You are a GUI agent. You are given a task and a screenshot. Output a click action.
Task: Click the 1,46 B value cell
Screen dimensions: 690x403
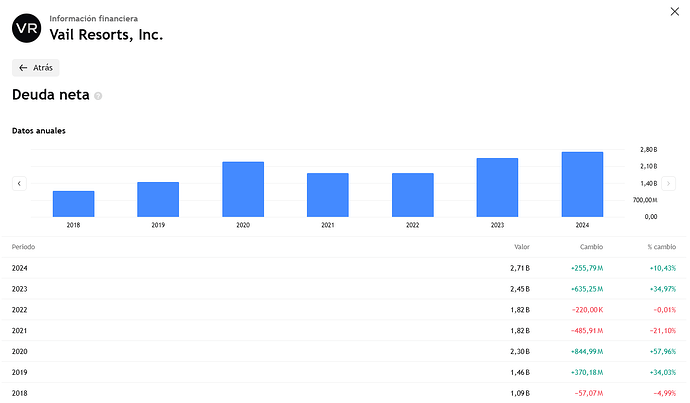(x=520, y=372)
